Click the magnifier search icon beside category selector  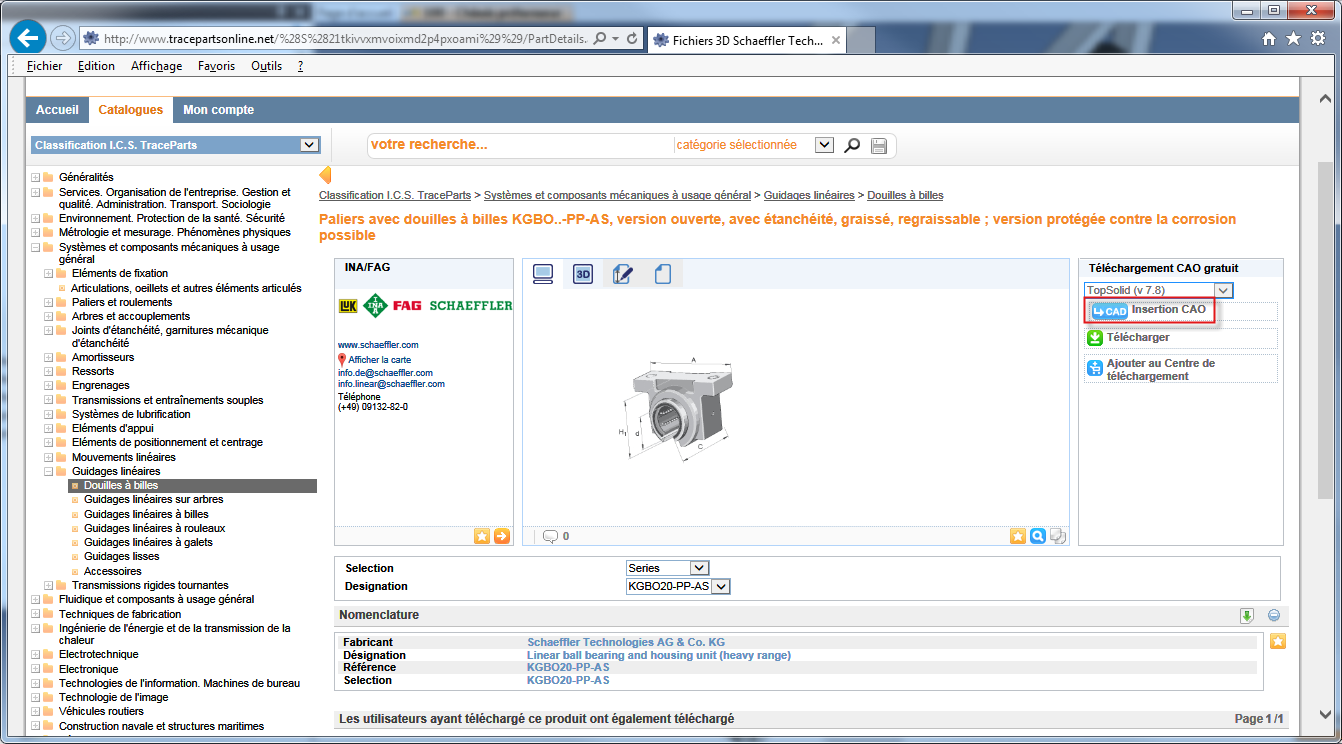point(852,146)
